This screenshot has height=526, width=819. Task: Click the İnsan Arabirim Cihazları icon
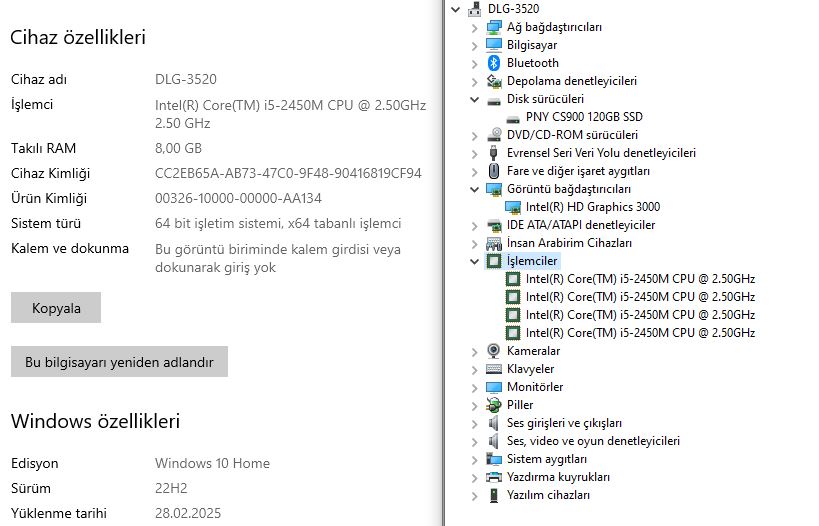point(494,243)
